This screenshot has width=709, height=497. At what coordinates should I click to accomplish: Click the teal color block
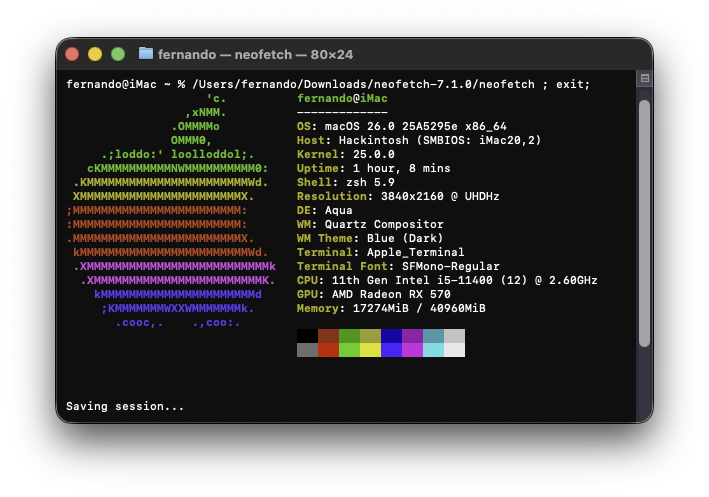click(x=434, y=336)
